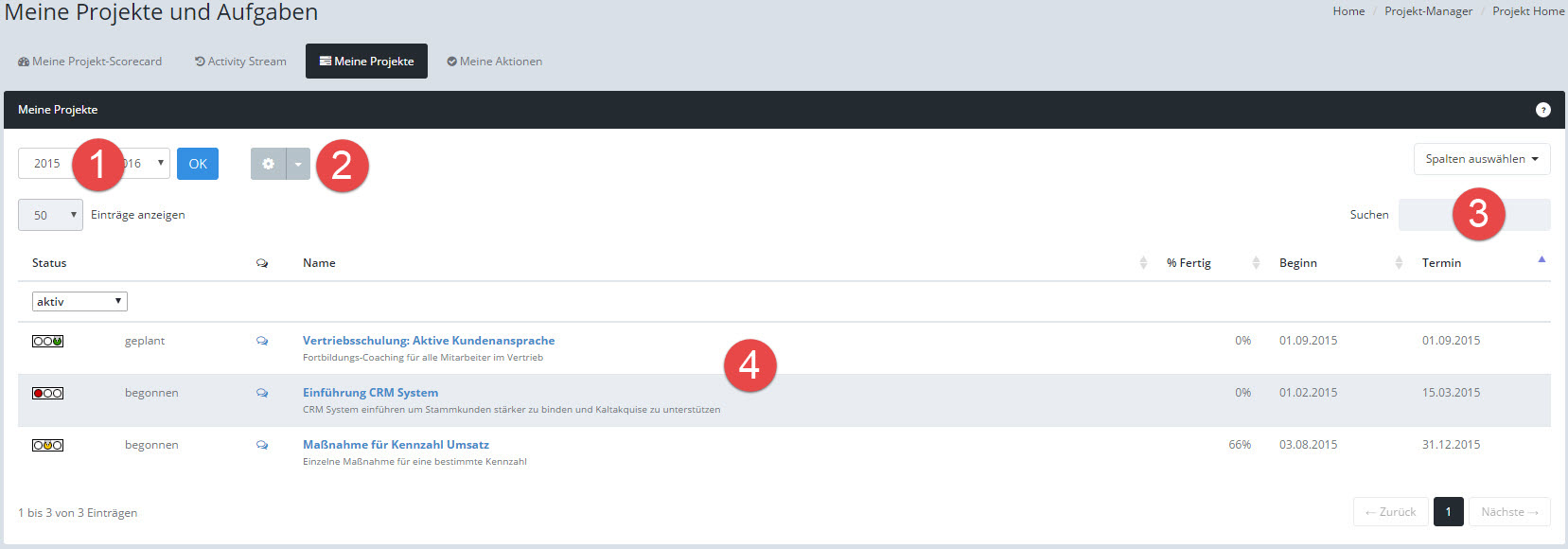The width and height of the screenshot is (1568, 549).
Task: Click comment icon for Einführung CRM System
Action: pos(262,394)
